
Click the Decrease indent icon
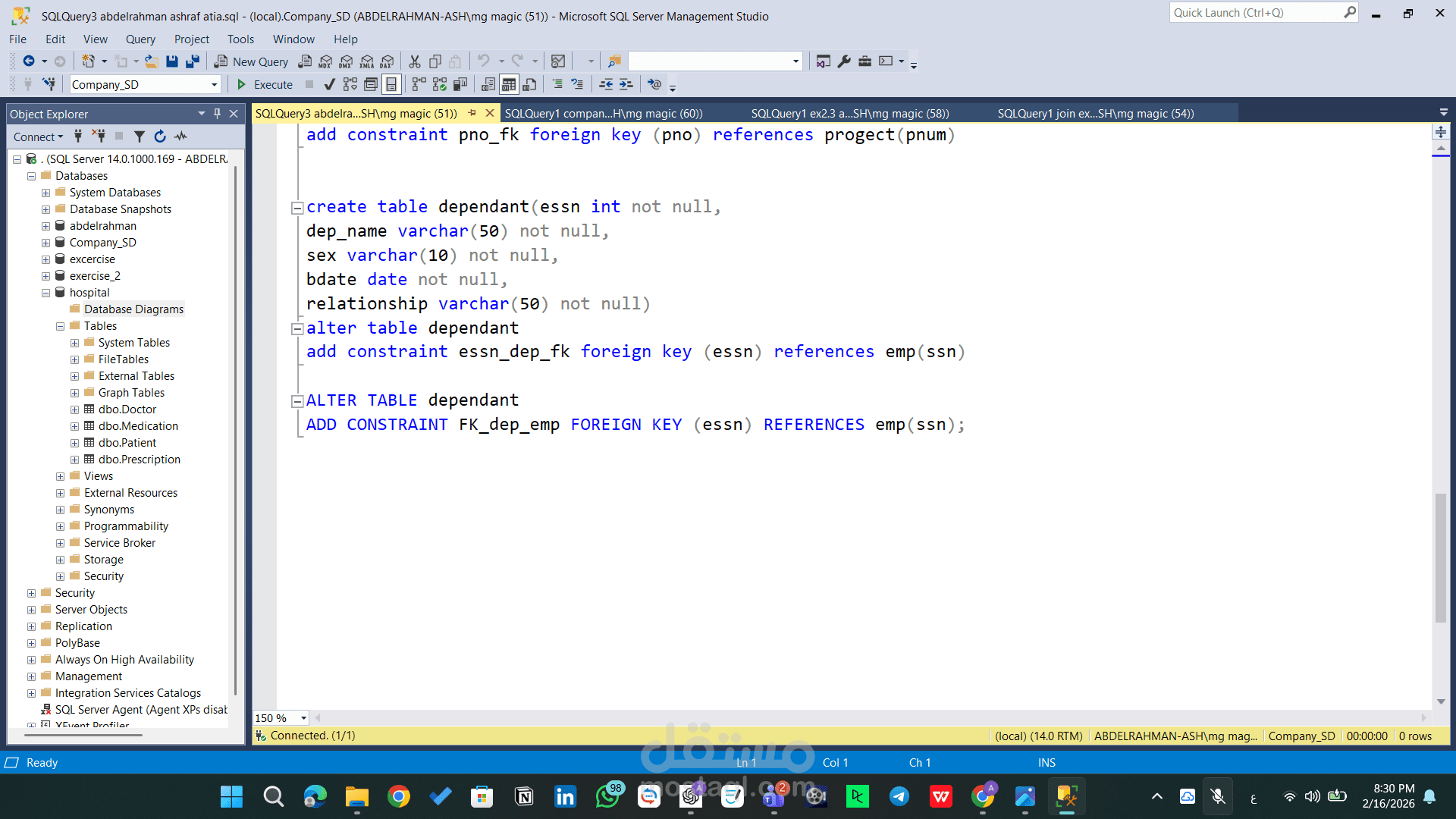(606, 84)
